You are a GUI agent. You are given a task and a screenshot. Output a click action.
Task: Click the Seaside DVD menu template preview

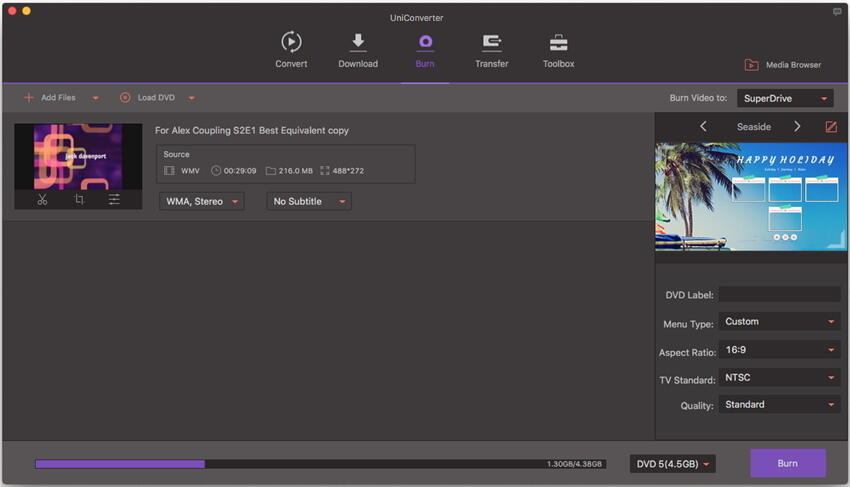[751, 196]
